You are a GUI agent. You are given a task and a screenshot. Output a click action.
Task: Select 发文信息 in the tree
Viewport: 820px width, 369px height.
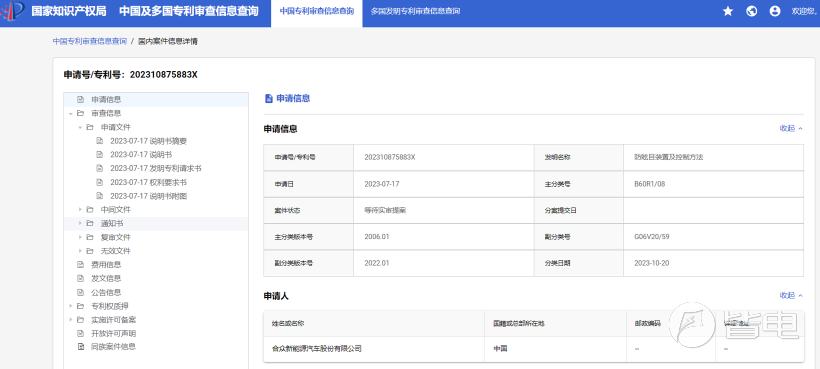106,278
